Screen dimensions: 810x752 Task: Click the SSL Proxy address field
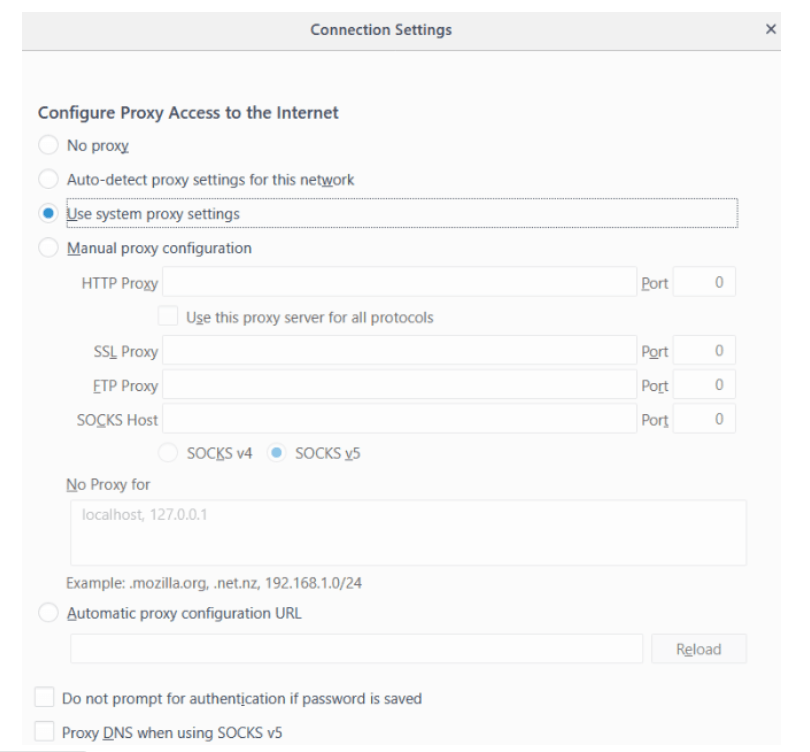pos(399,351)
